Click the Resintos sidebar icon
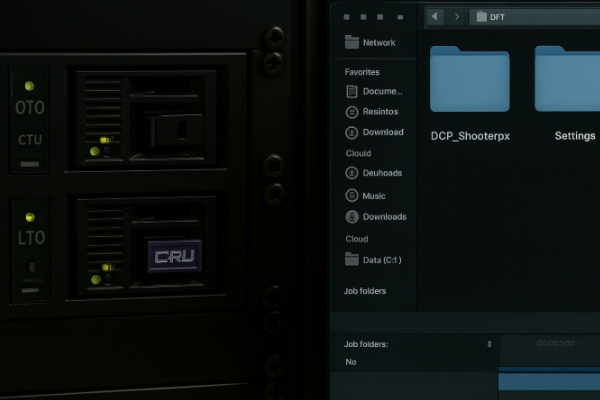 (x=351, y=112)
